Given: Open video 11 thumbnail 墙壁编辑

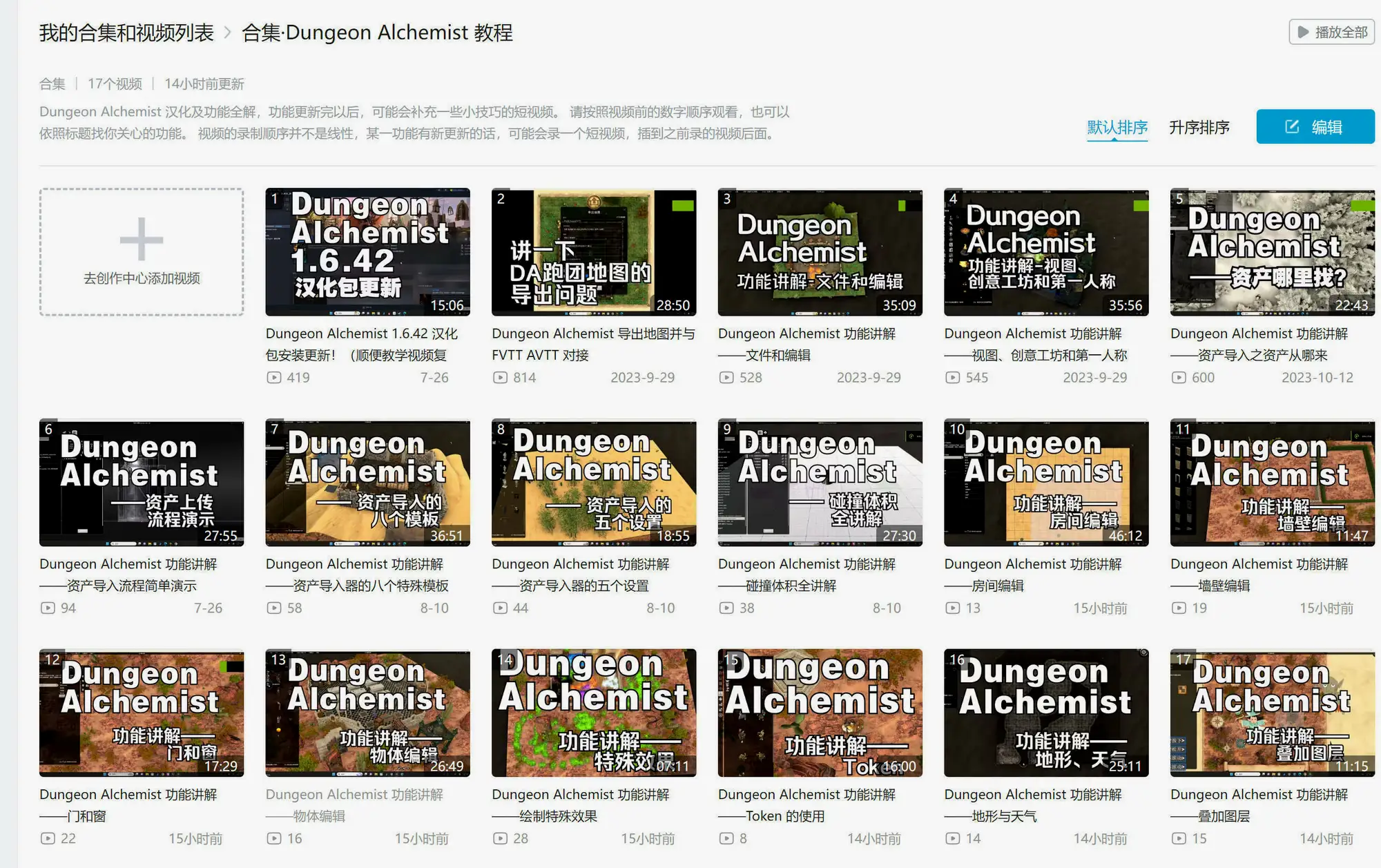Looking at the screenshot, I should [x=1273, y=483].
